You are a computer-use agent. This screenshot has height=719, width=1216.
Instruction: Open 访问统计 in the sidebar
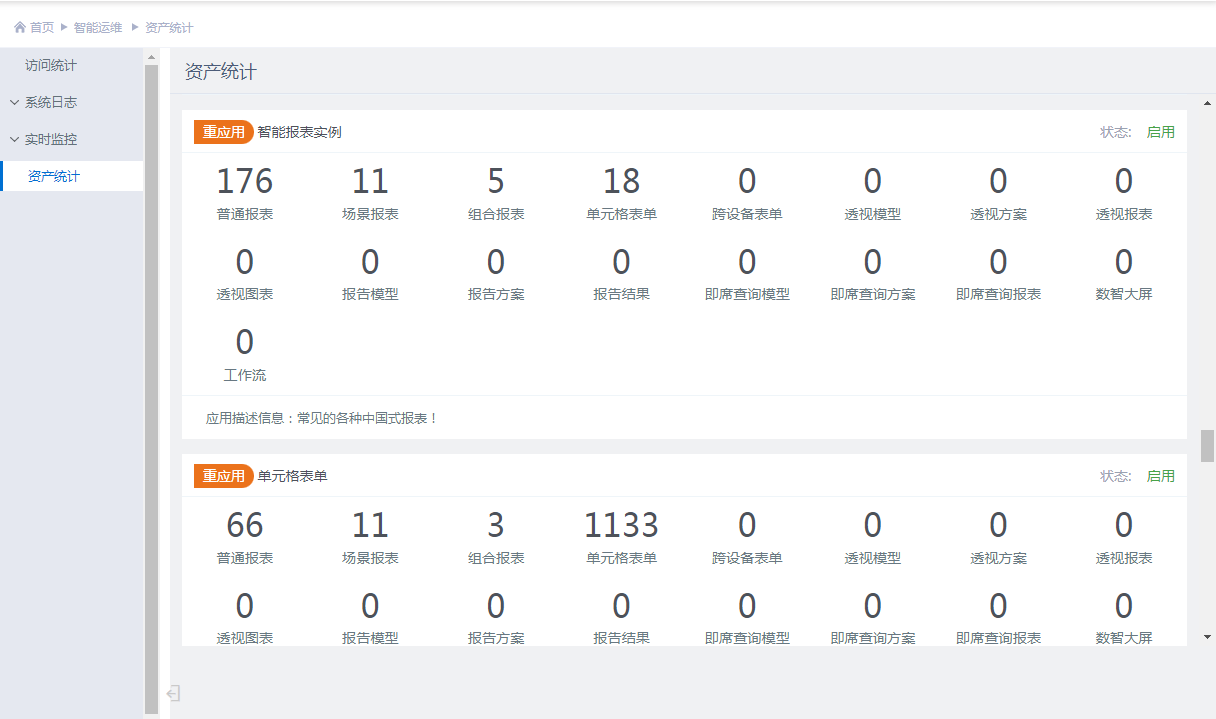coord(51,65)
